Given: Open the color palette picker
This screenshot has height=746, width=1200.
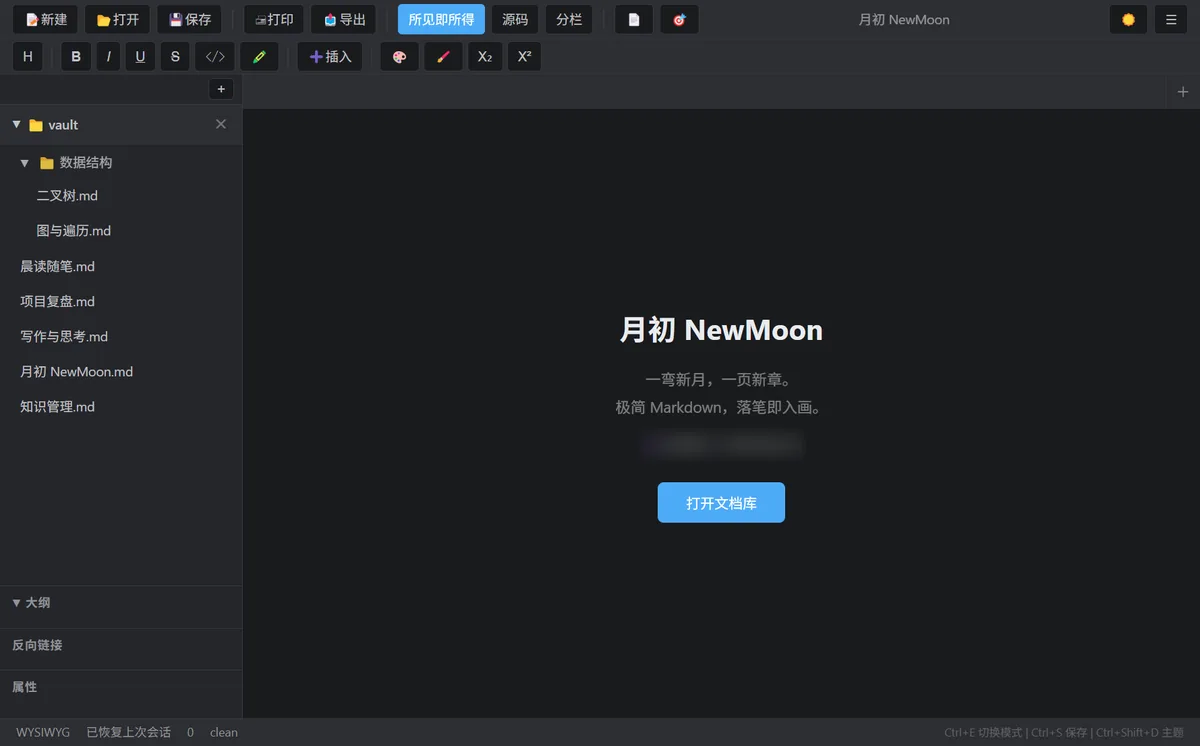Looking at the screenshot, I should [400, 57].
